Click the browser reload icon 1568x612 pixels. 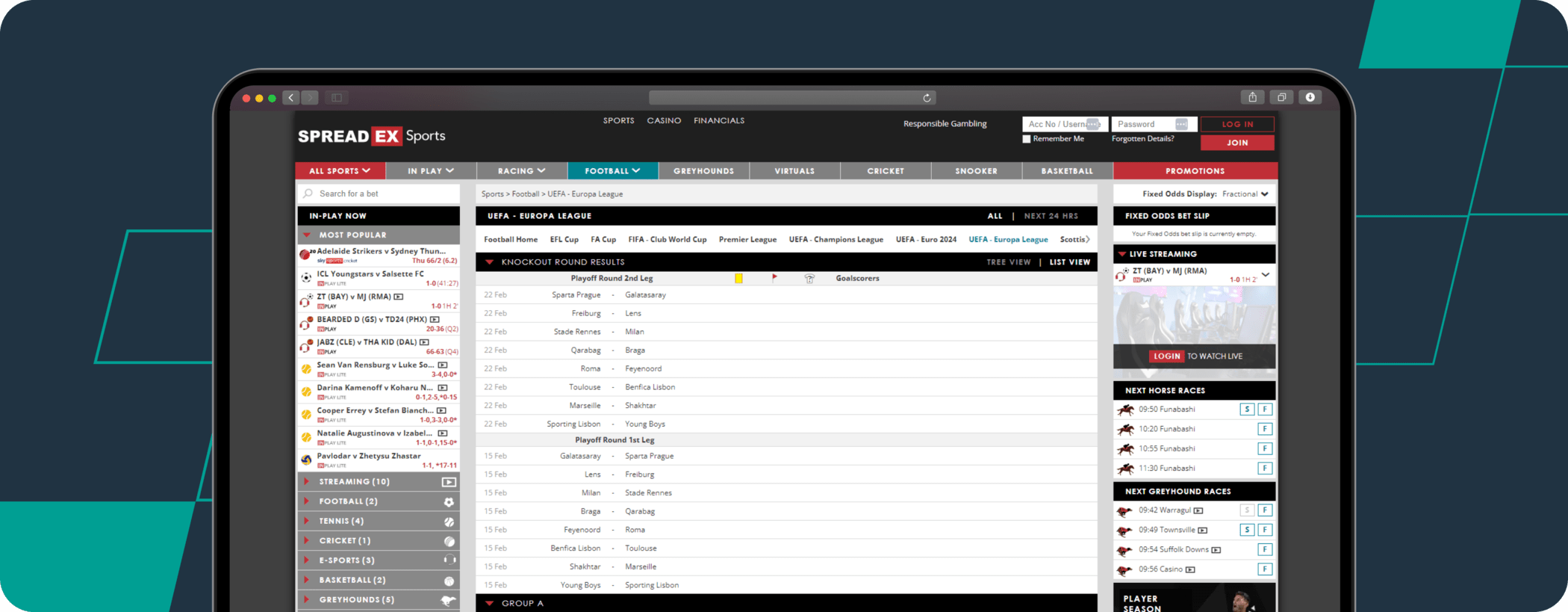tap(927, 98)
